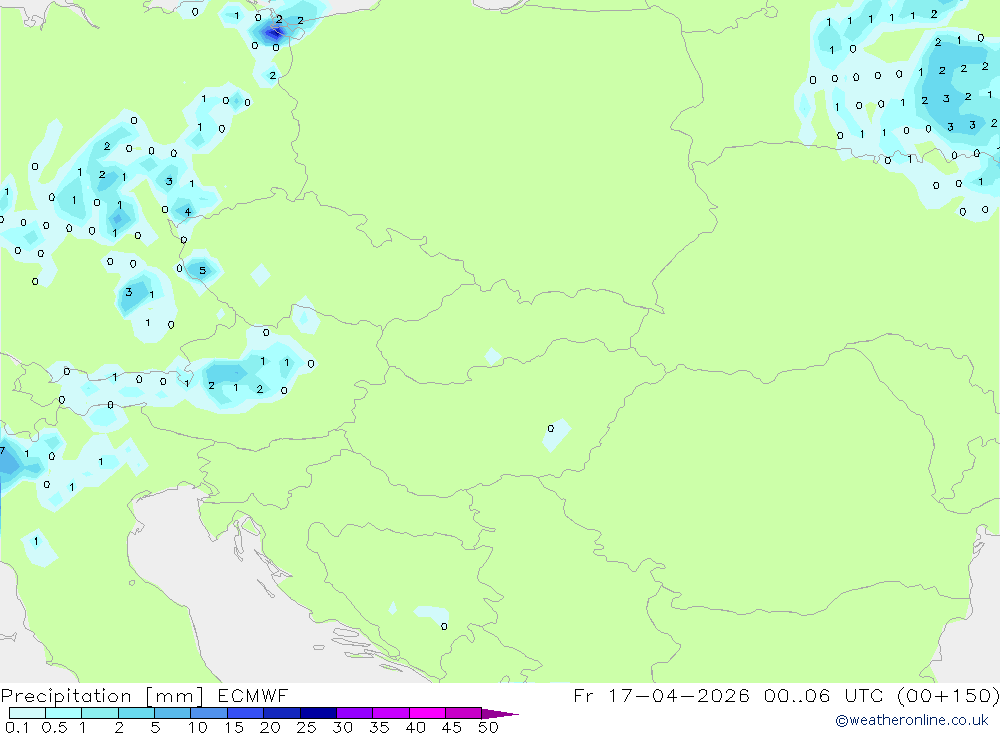Screen dimensions: 1000x733
Task: Click the legend scale label '35'
Action: 379,727
